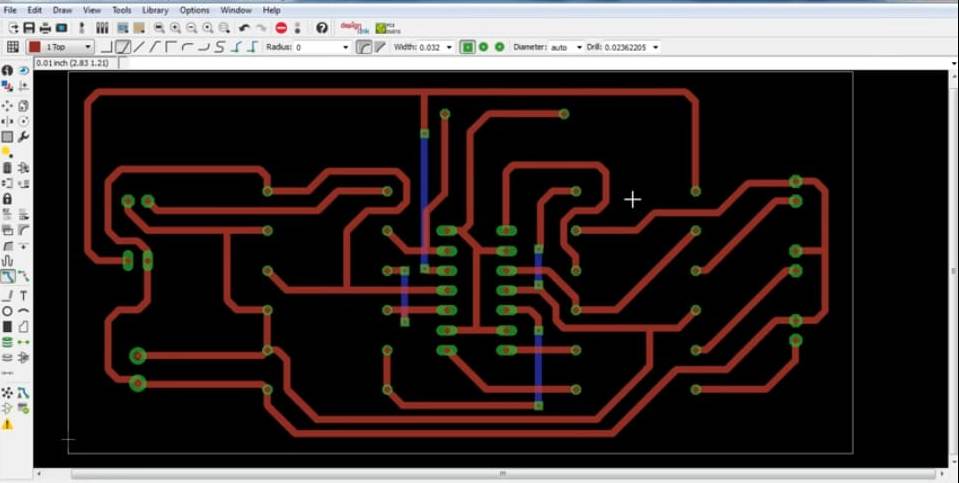
Task: Select the 90-degree corner wire bend
Action: coord(106,47)
